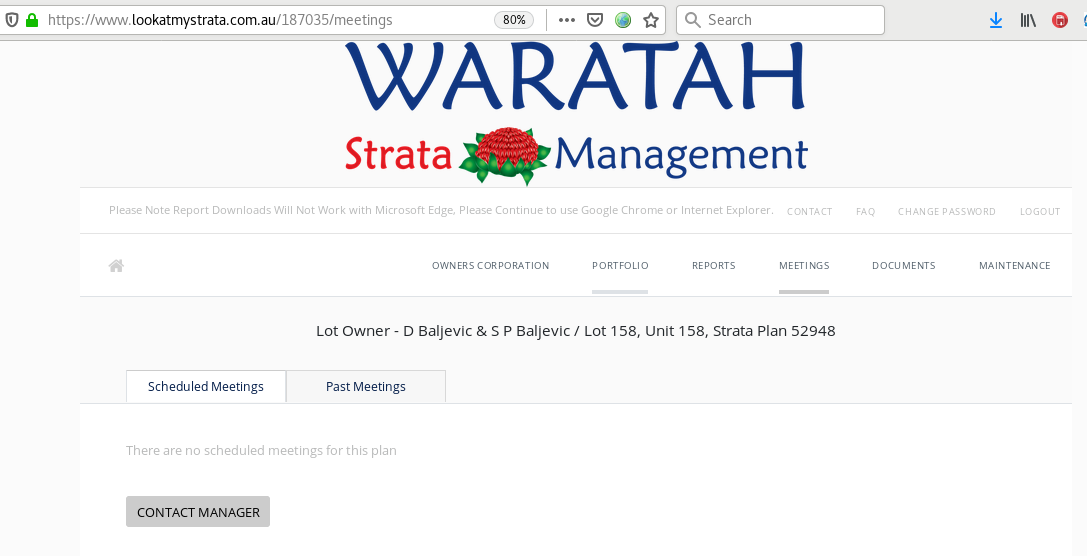
Task: Open the Maintenance menu item
Action: (x=1014, y=266)
